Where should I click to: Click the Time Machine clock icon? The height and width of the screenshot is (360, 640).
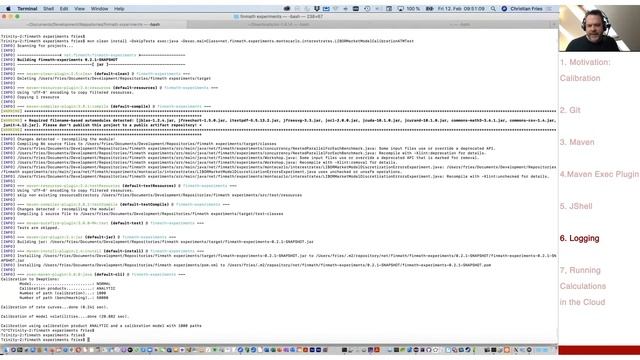(367, 9)
